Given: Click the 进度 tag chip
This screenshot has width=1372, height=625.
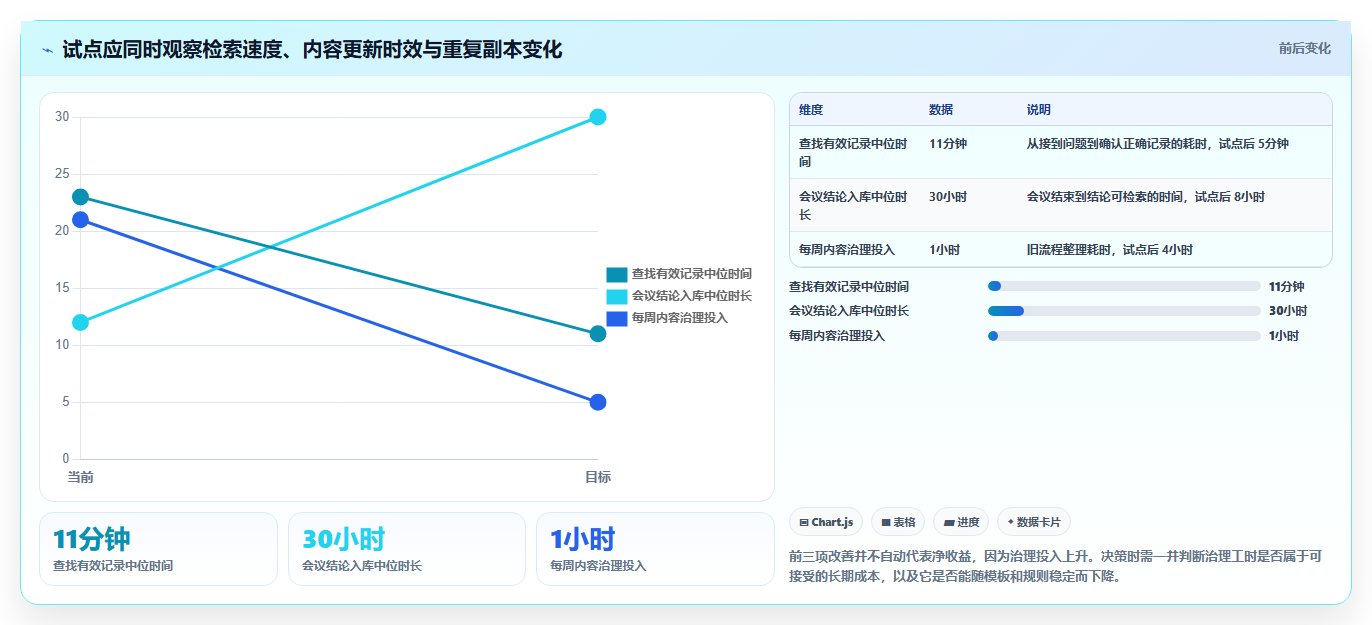Looking at the screenshot, I should 960,522.
